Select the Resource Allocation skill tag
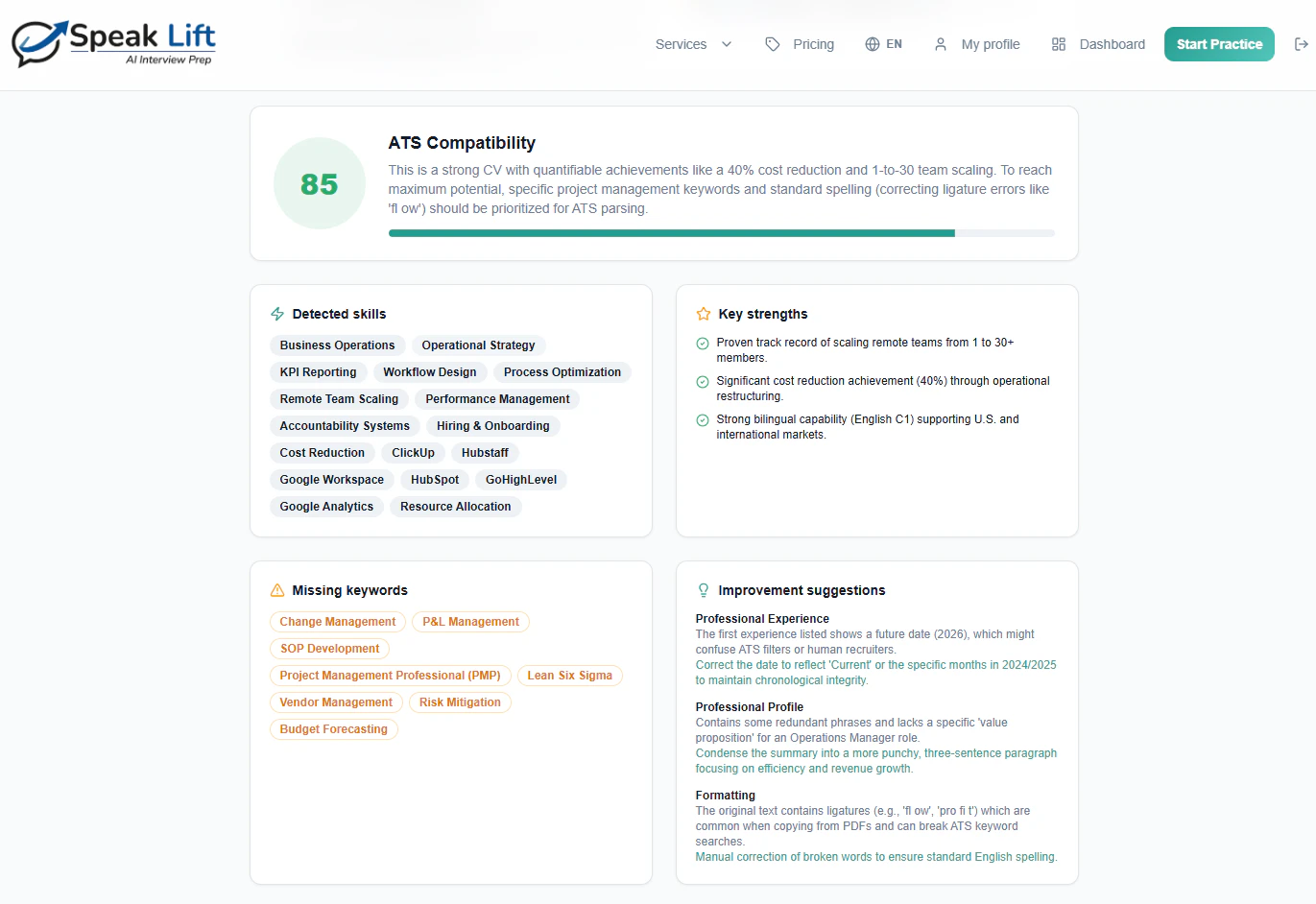 456,507
